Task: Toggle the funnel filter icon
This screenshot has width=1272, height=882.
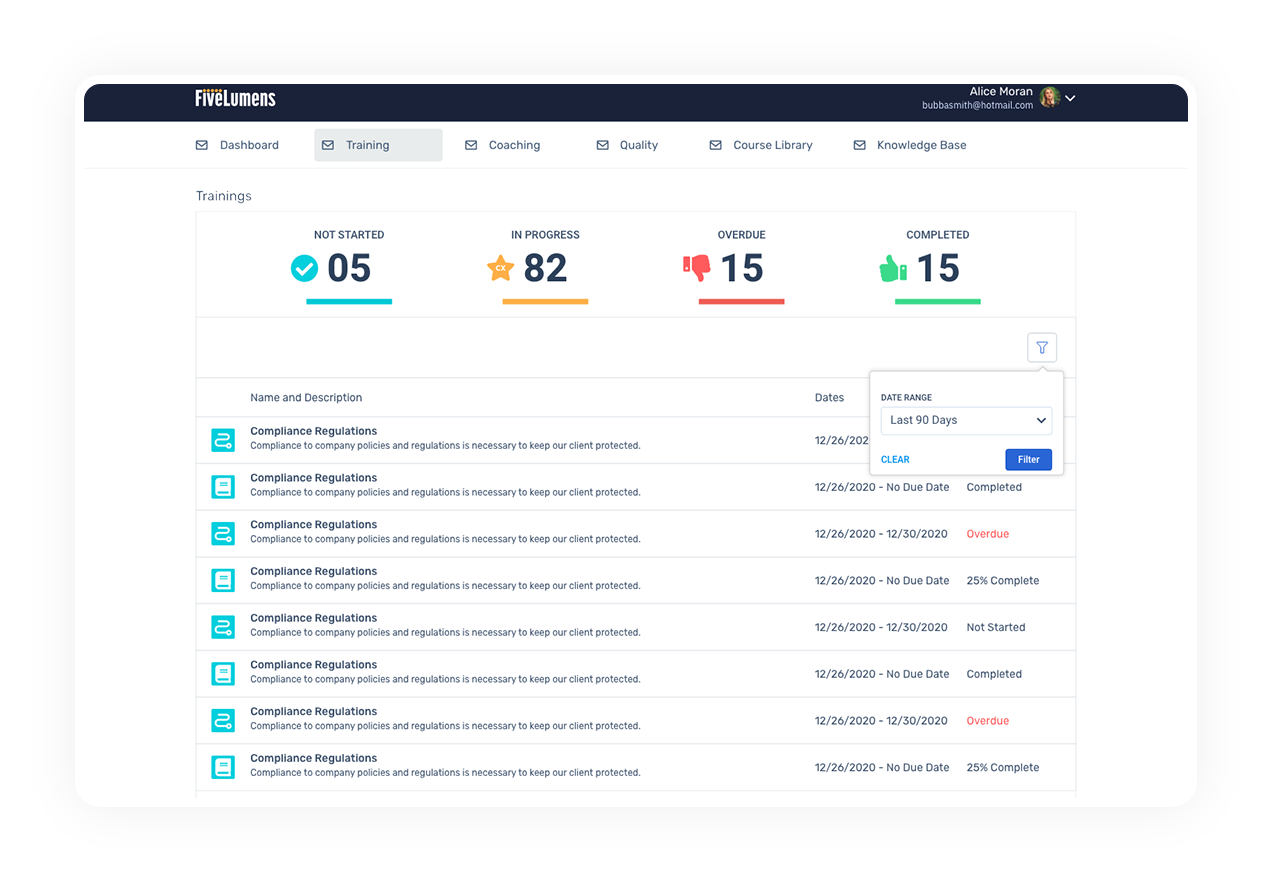Action: pos(1042,348)
